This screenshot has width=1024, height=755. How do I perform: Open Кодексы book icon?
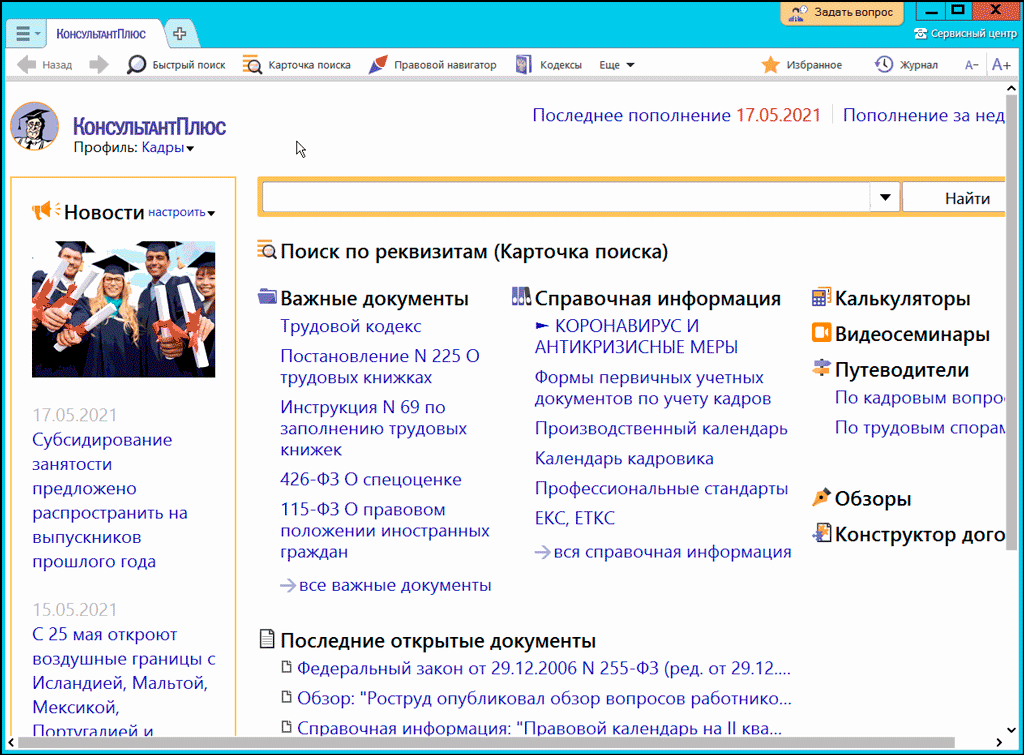pos(524,65)
